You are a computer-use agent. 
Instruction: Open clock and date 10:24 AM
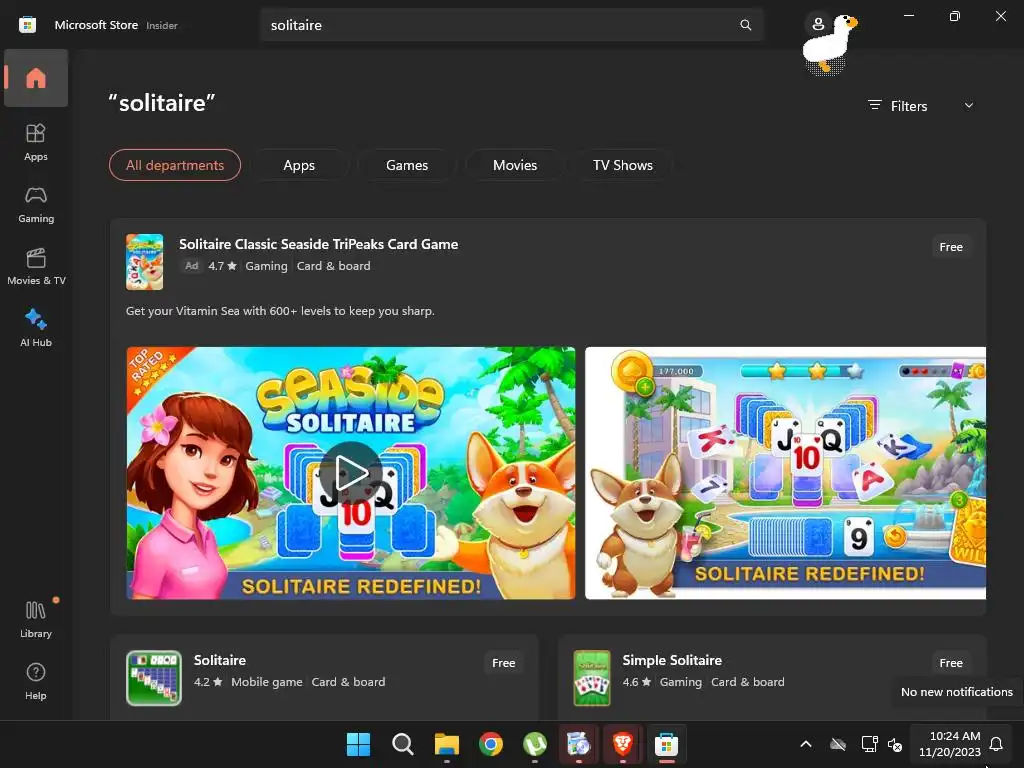[x=950, y=744]
